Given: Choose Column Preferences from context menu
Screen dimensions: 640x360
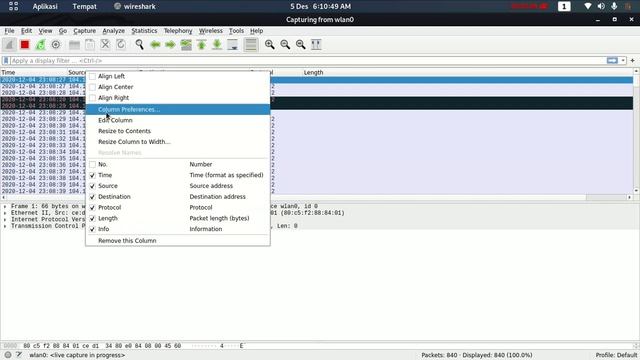Looking at the screenshot, I should (x=178, y=109).
